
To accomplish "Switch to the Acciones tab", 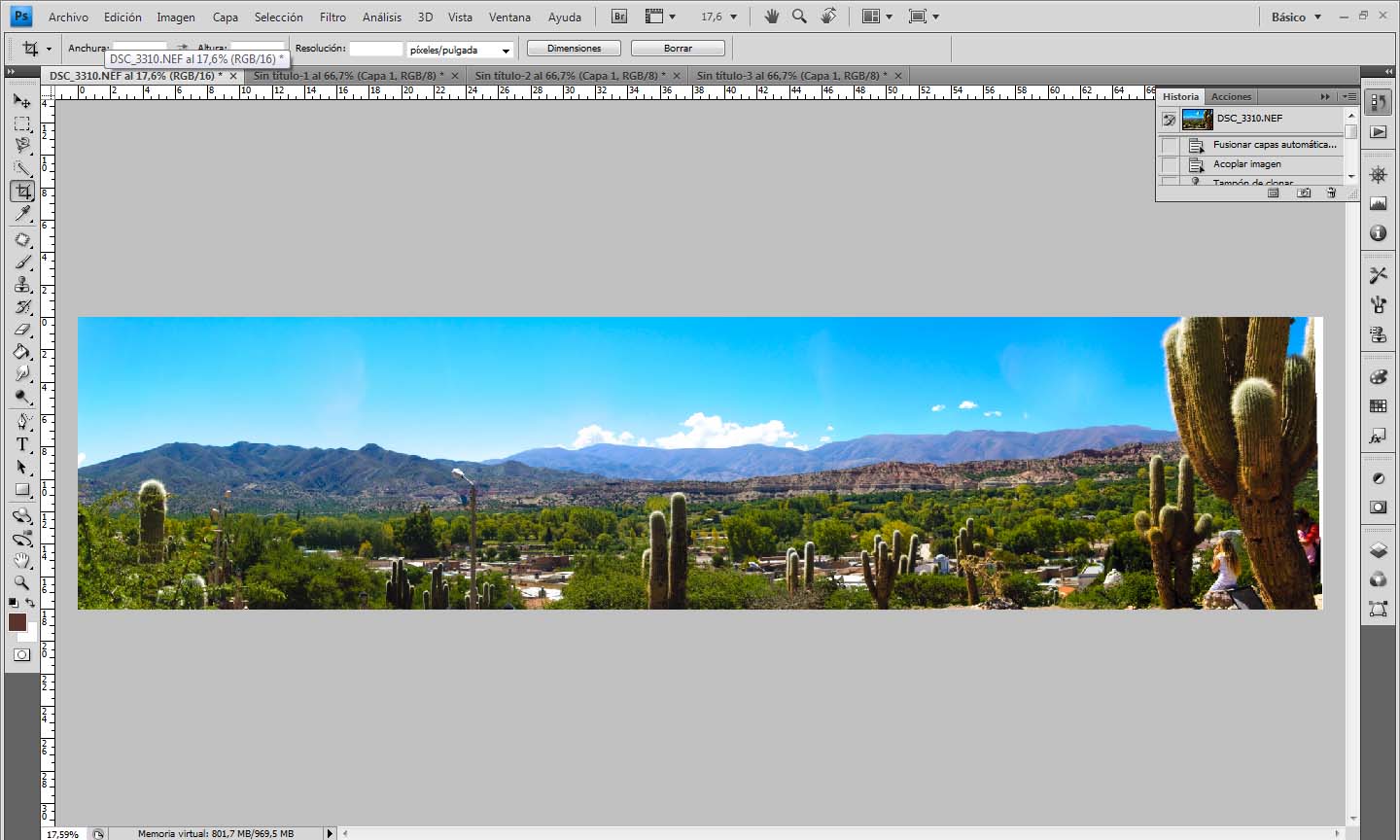I will 1231,96.
